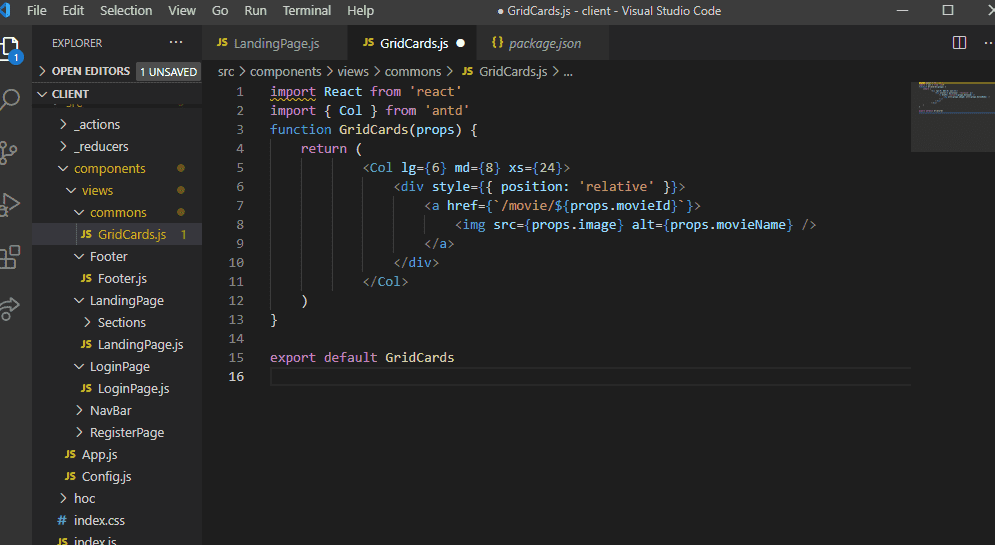Open the Explorer view in activity bar
Screen dimensions: 995x545
[x=11, y=48]
